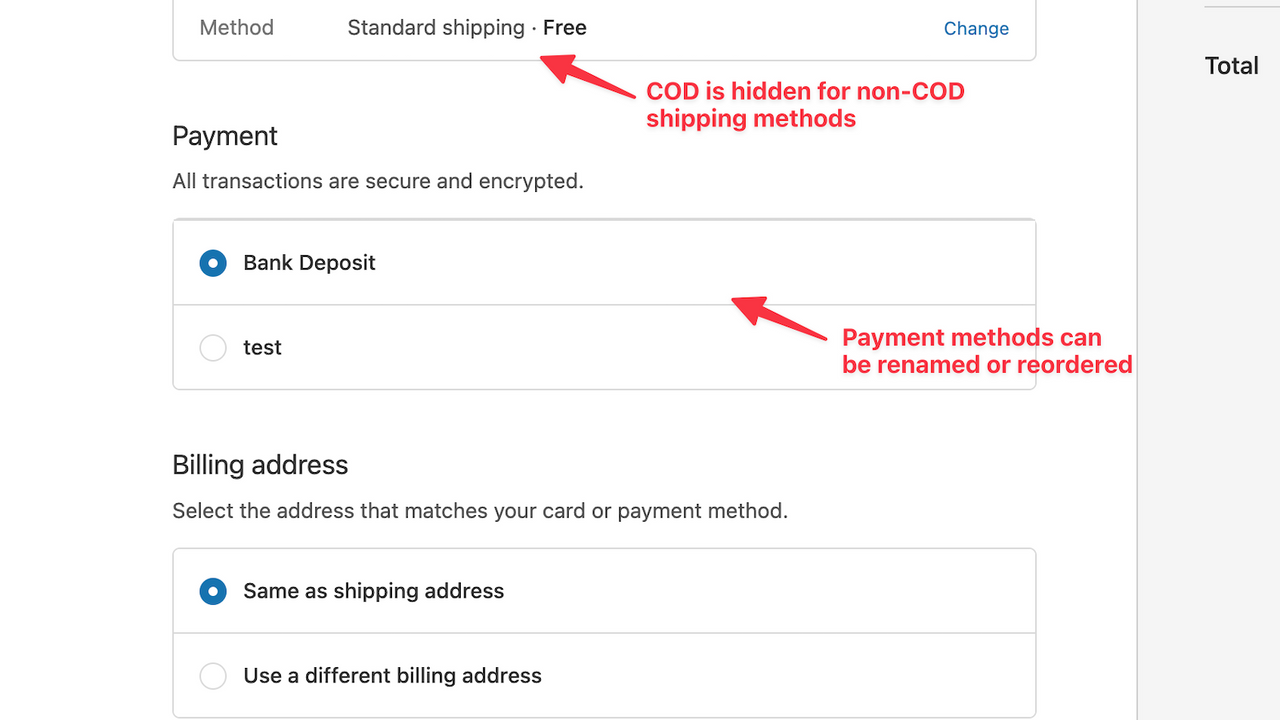The image size is (1280, 720).
Task: Click the Change link for shipping method
Action: coord(976,28)
